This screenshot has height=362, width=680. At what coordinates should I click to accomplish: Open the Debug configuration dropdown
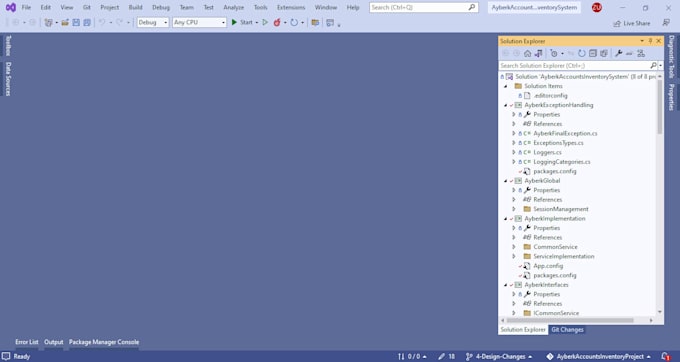[x=153, y=23]
